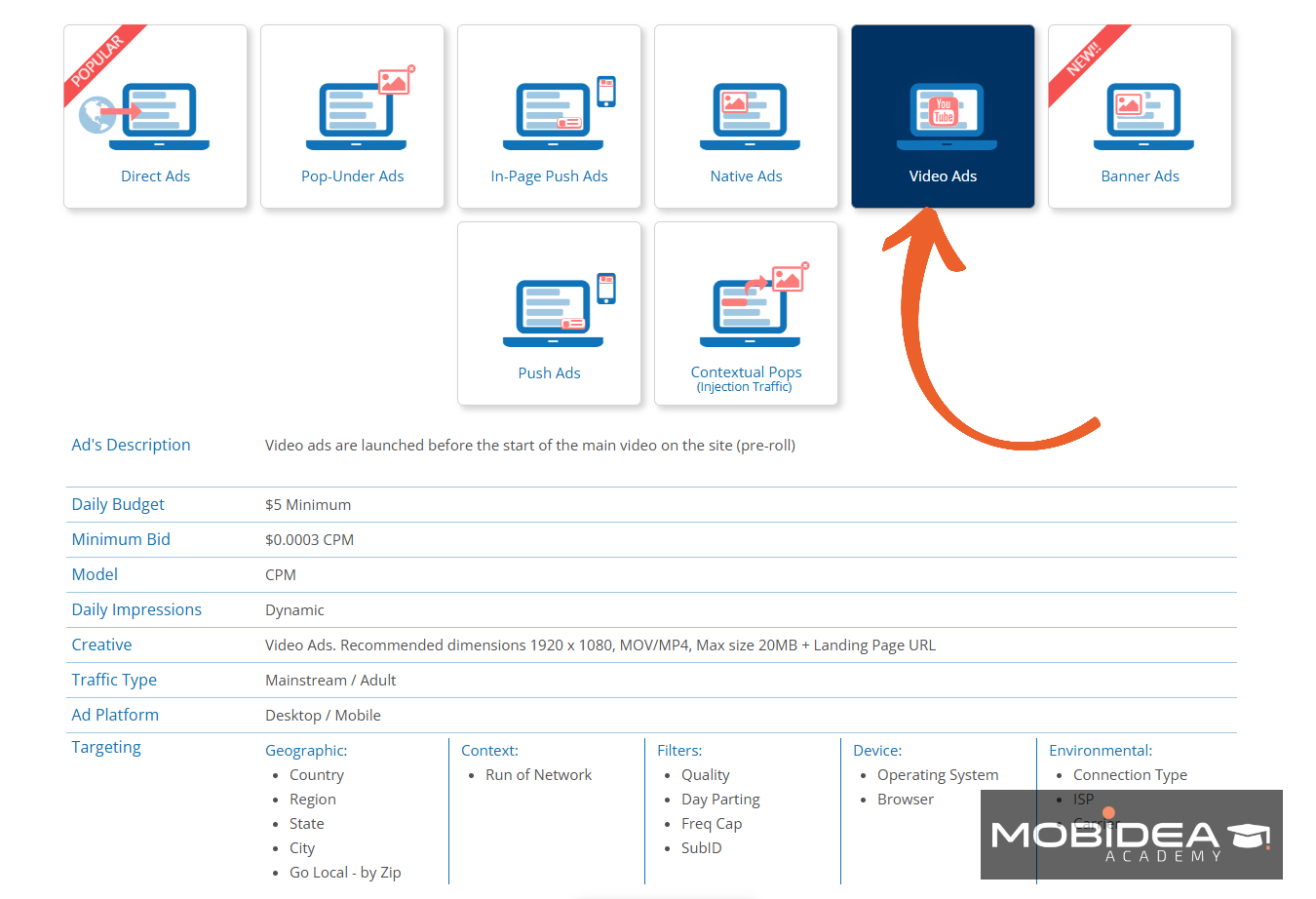Click the Device: column heading
The height and width of the screenshot is (899, 1316).
(x=877, y=751)
